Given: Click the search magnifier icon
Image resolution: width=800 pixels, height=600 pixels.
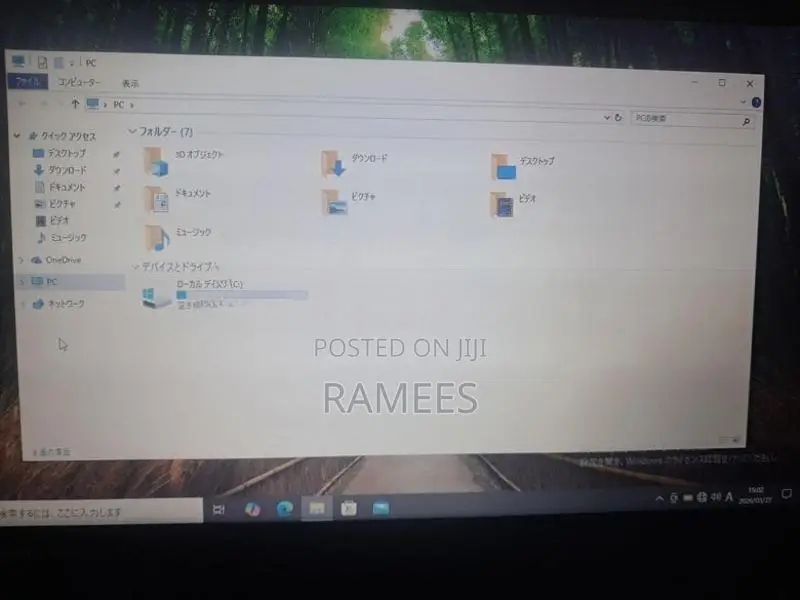Looking at the screenshot, I should [746, 121].
